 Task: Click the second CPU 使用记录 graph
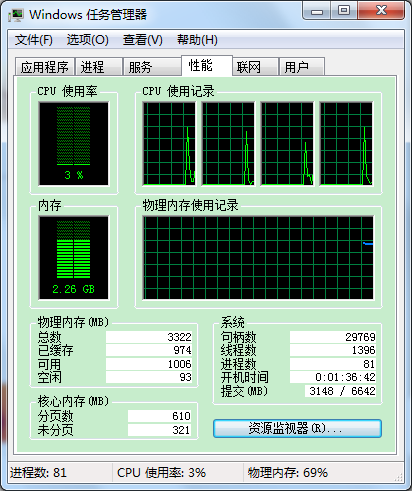click(228, 144)
